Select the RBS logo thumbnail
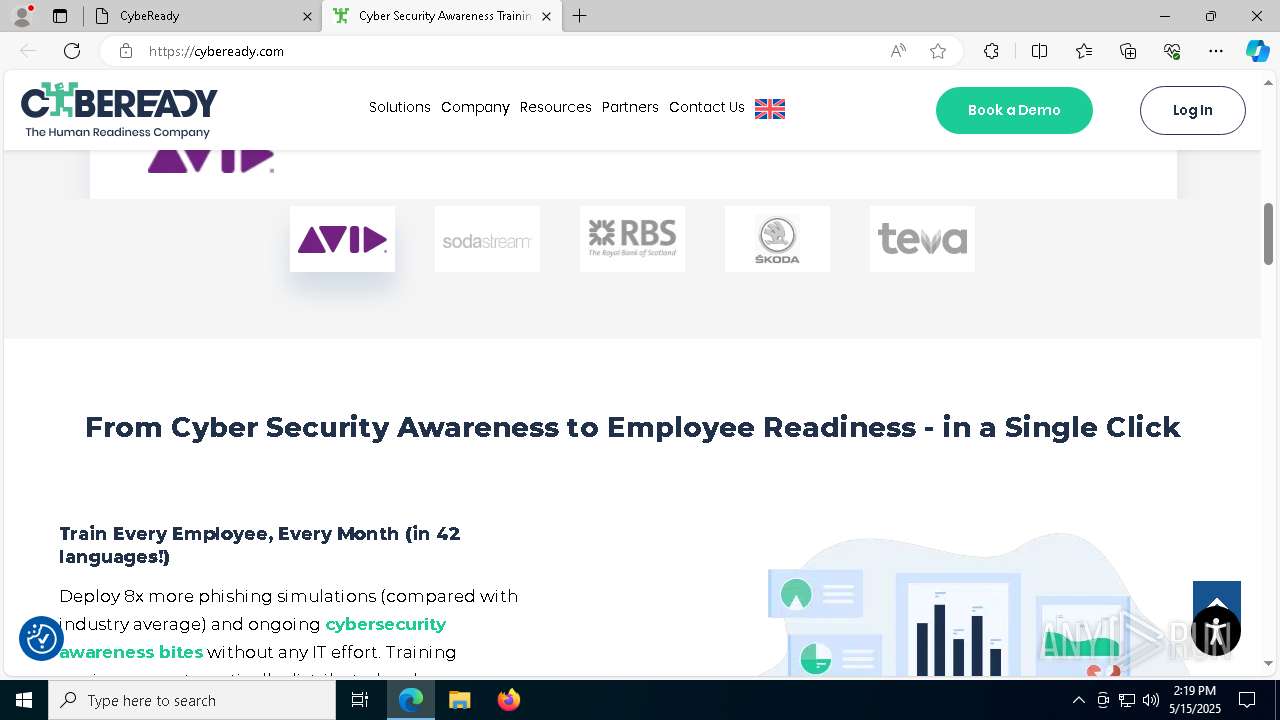Screen dimensions: 1280x720 [632, 239]
